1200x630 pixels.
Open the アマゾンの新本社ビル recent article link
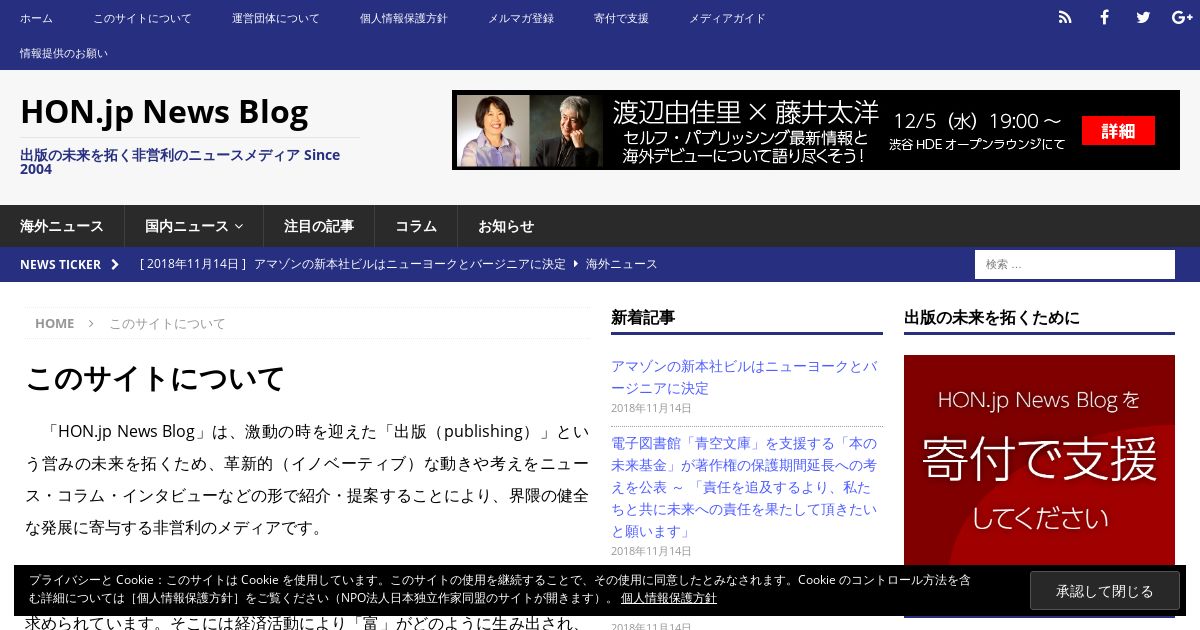click(x=744, y=377)
